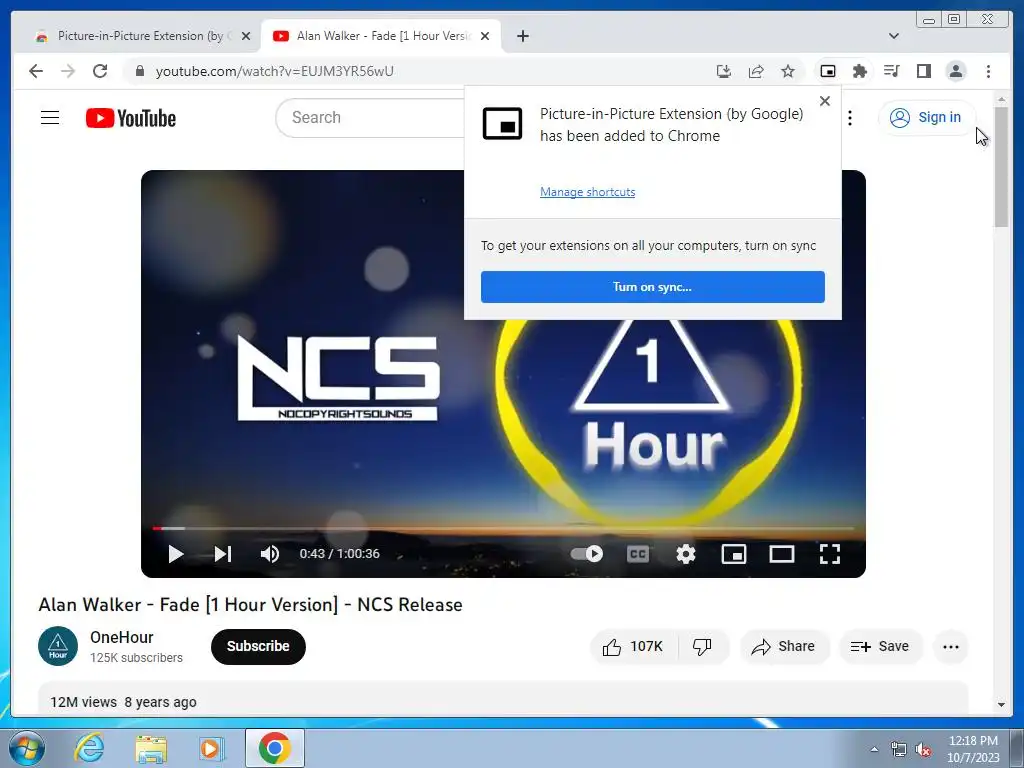The width and height of the screenshot is (1024, 768).
Task: Open OneHour channel avatar
Action: (x=58, y=647)
